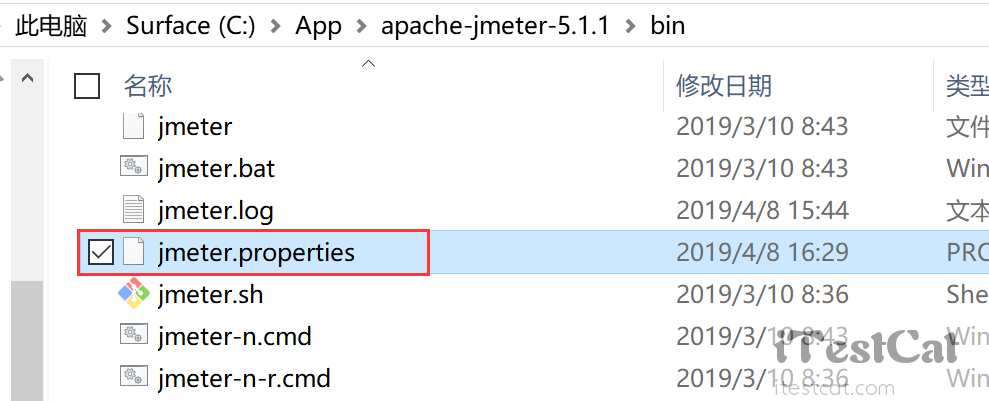This screenshot has height=401, width=989.
Task: Click the jmeter-n.cmd file icon
Action: 133,337
